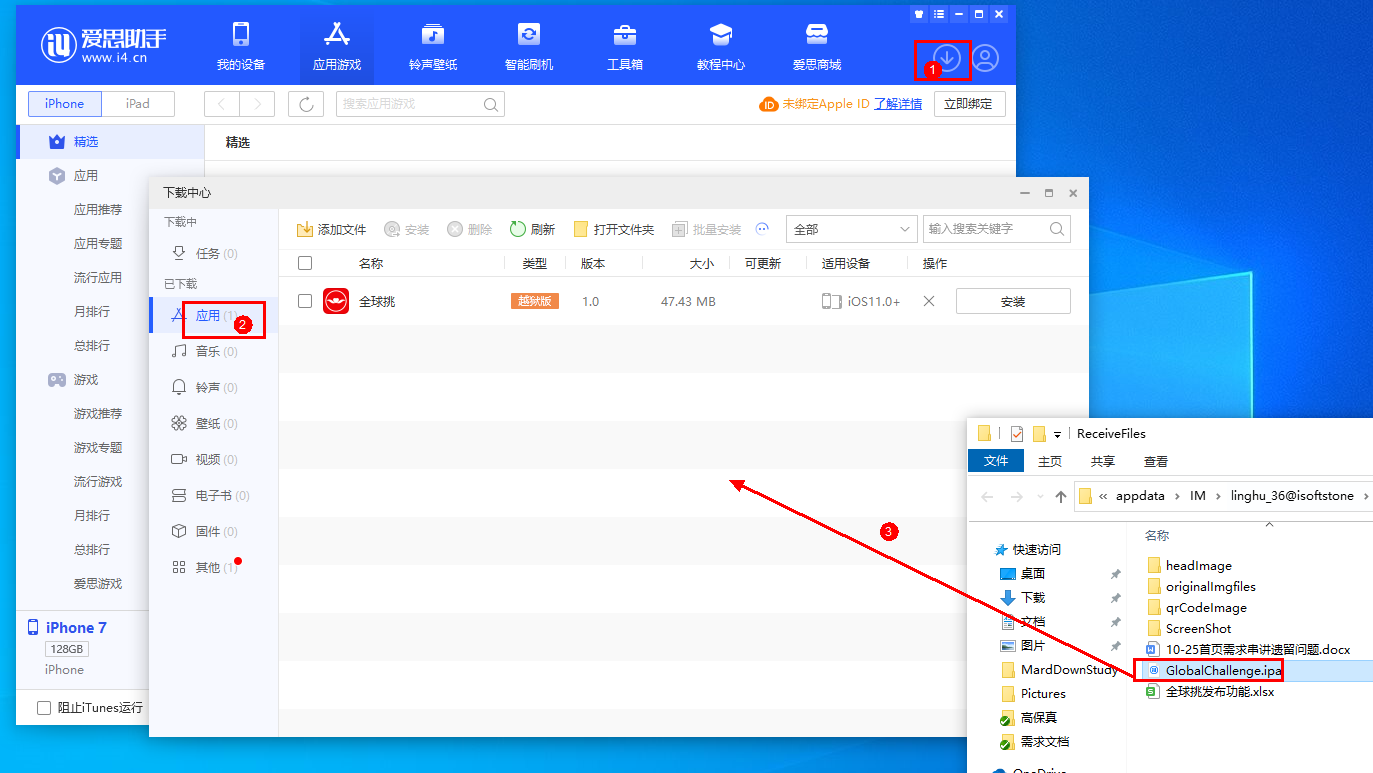Open 智能刷机 section
Screen dimensions: 1373x773
(529, 47)
